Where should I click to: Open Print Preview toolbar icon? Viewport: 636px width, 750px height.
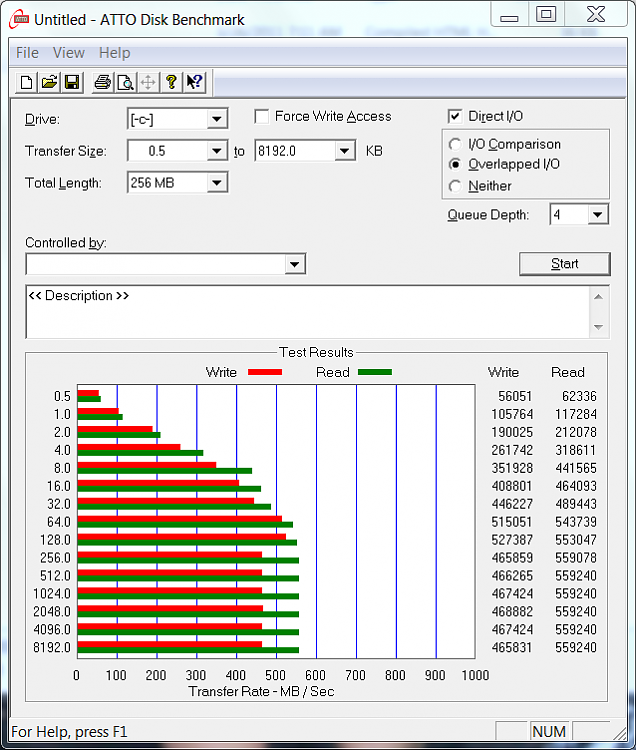pyautogui.click(x=125, y=83)
